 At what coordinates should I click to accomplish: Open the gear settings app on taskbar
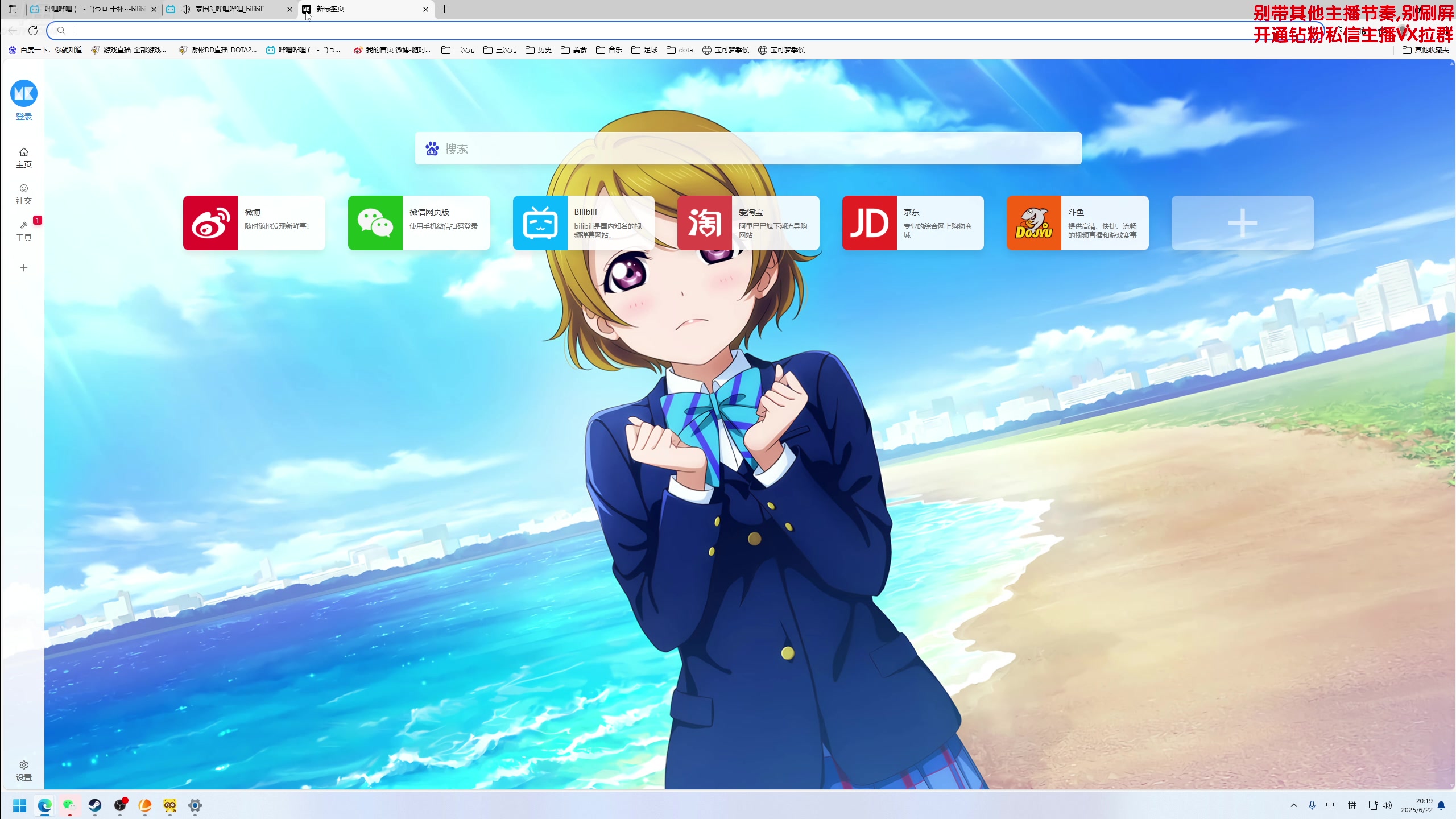[x=195, y=805]
